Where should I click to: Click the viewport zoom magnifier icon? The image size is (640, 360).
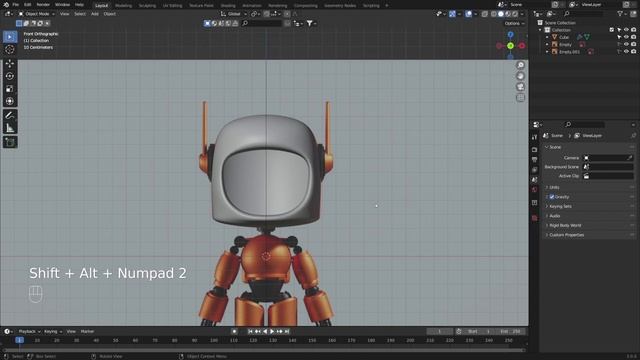pos(520,65)
